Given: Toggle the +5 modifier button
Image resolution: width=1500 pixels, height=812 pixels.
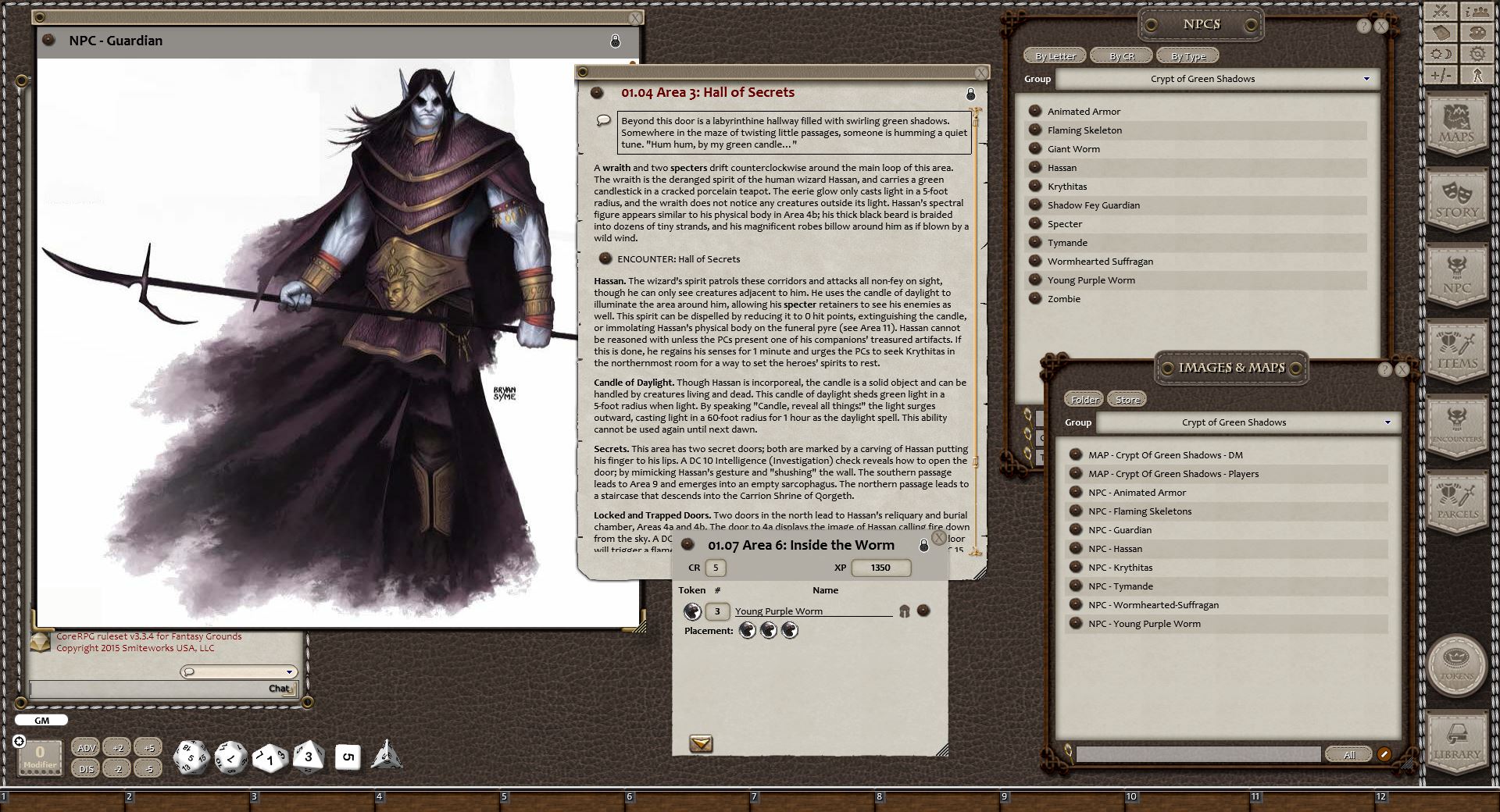Looking at the screenshot, I should pyautogui.click(x=148, y=747).
